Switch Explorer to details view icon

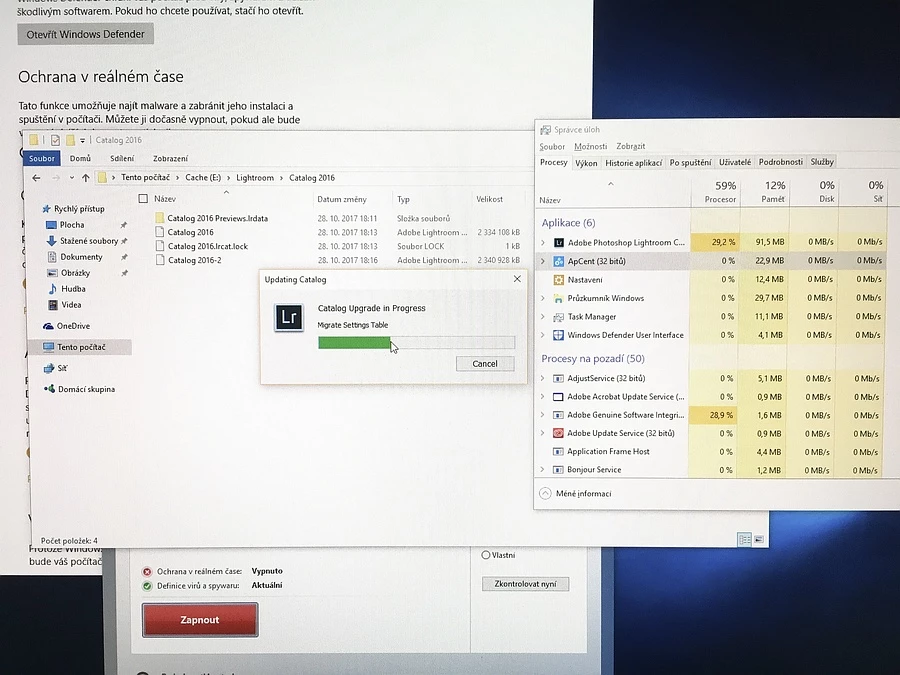(x=744, y=540)
